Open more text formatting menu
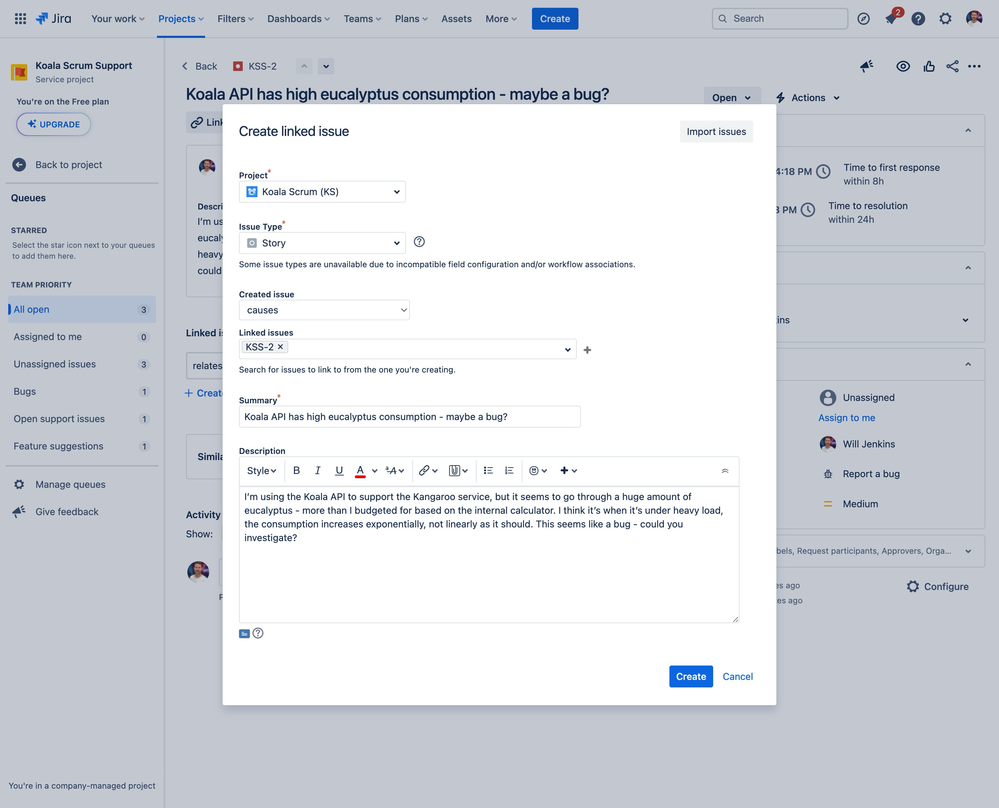The image size is (999, 808). 395,470
